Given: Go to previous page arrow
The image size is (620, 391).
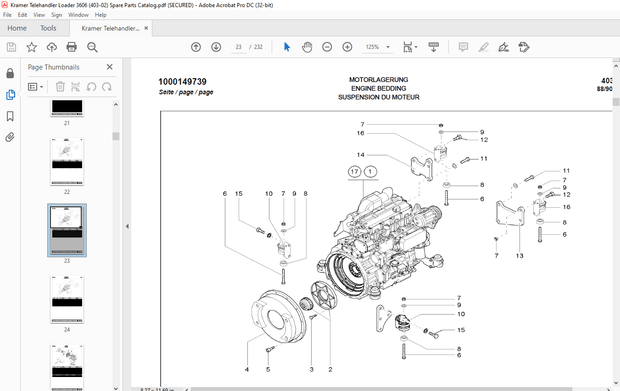Looking at the screenshot, I should pyautogui.click(x=196, y=47).
